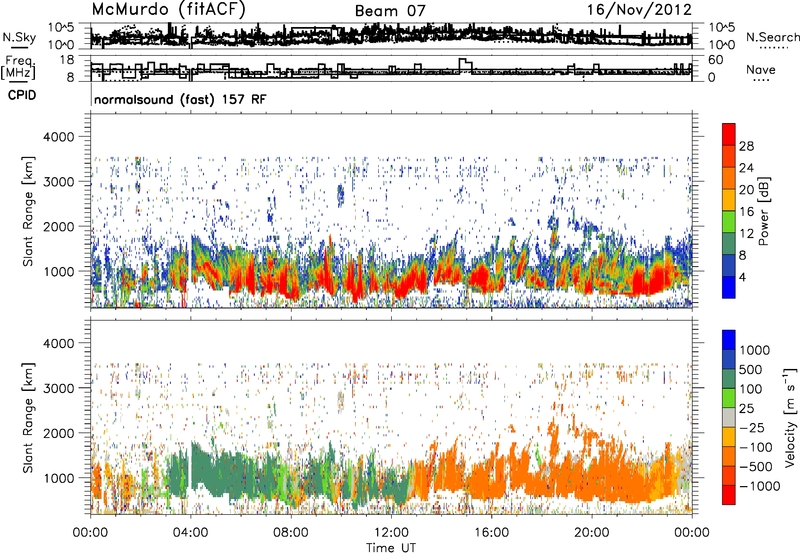Pick the dark green 100–500 Velocity segment
This screenshot has width=800, height=554.
pos(729,379)
